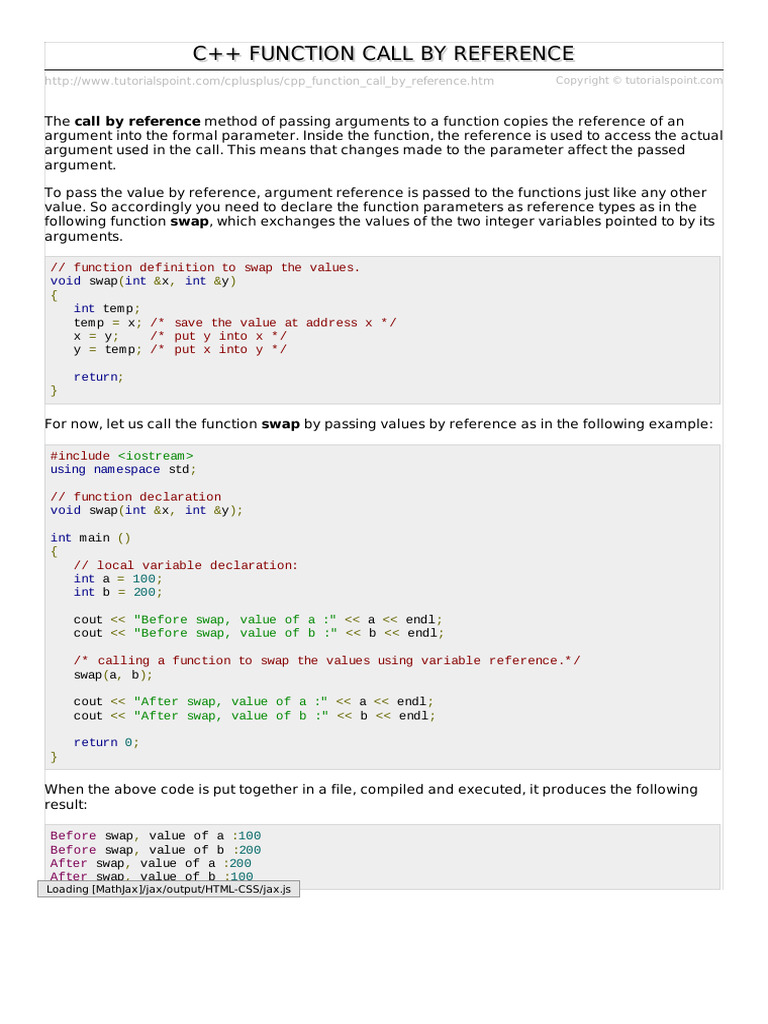Viewport: 768px width, 1024px height.
Task: Click the 'Copyright © tutorialspoint.com' text
Action: point(639,80)
